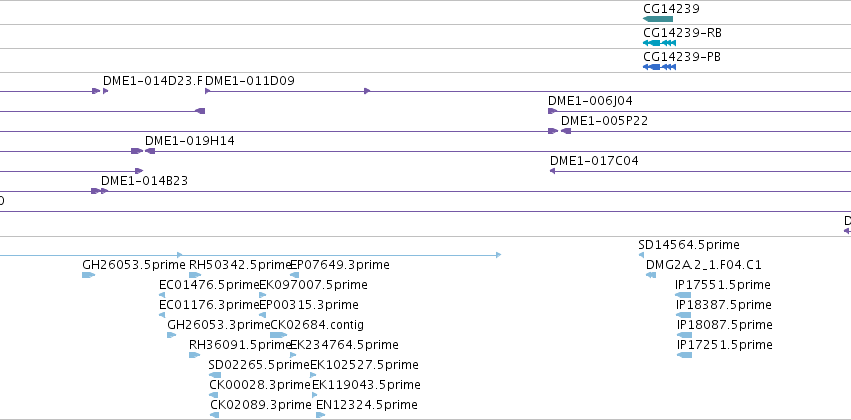
Task: Select the glyph under IP17551.5prime
Action: click(x=683, y=295)
